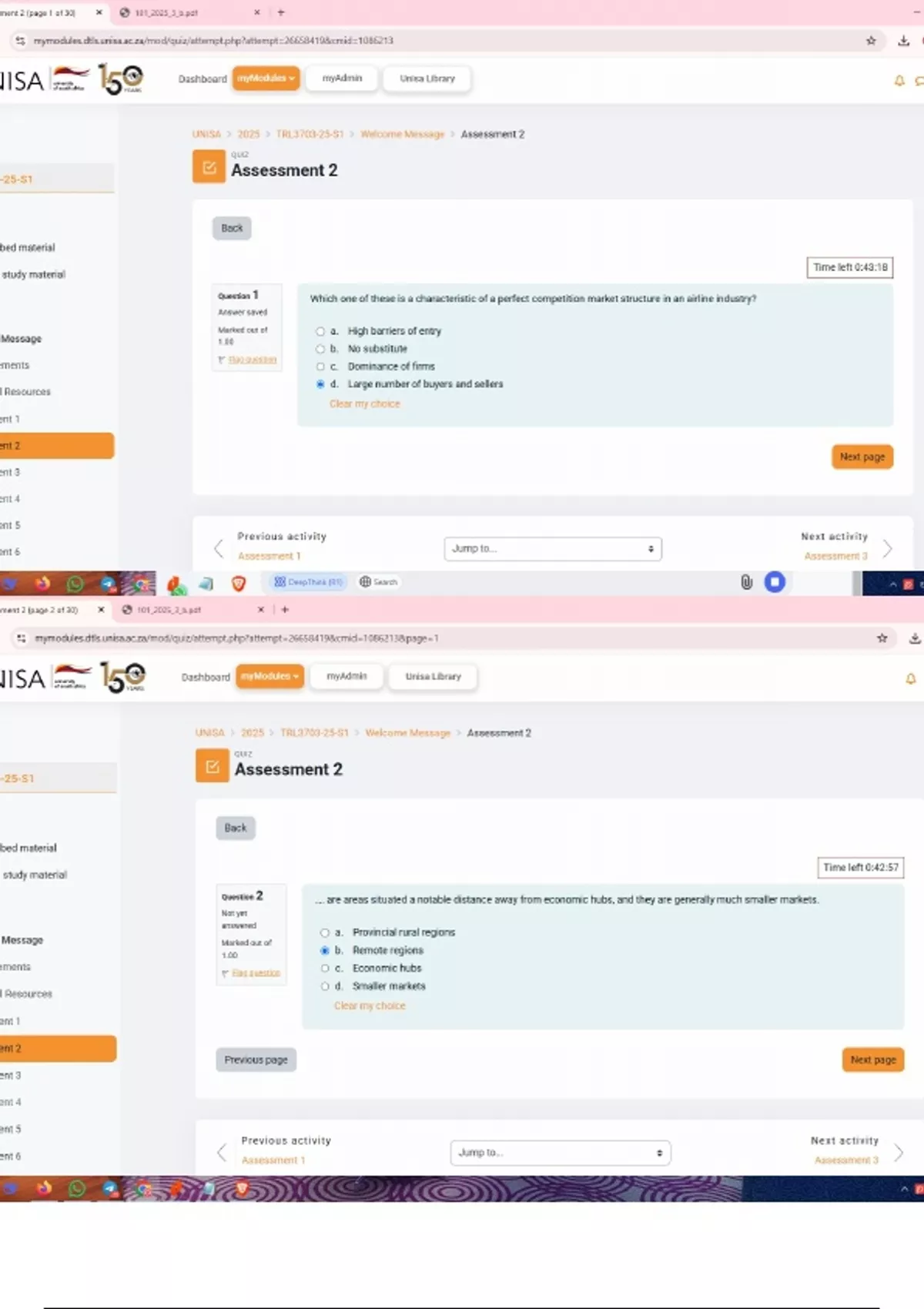
Task: Toggle the DeepThink (R1) button
Action: (x=308, y=582)
